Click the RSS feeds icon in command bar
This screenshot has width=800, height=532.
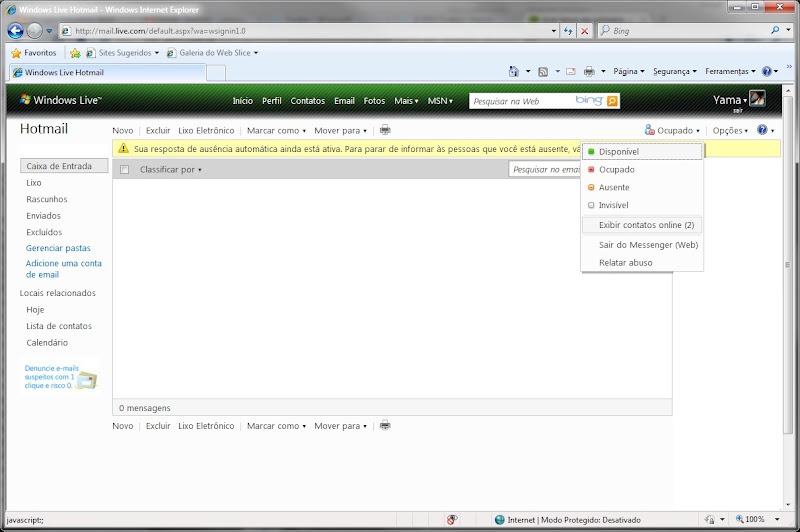543,72
